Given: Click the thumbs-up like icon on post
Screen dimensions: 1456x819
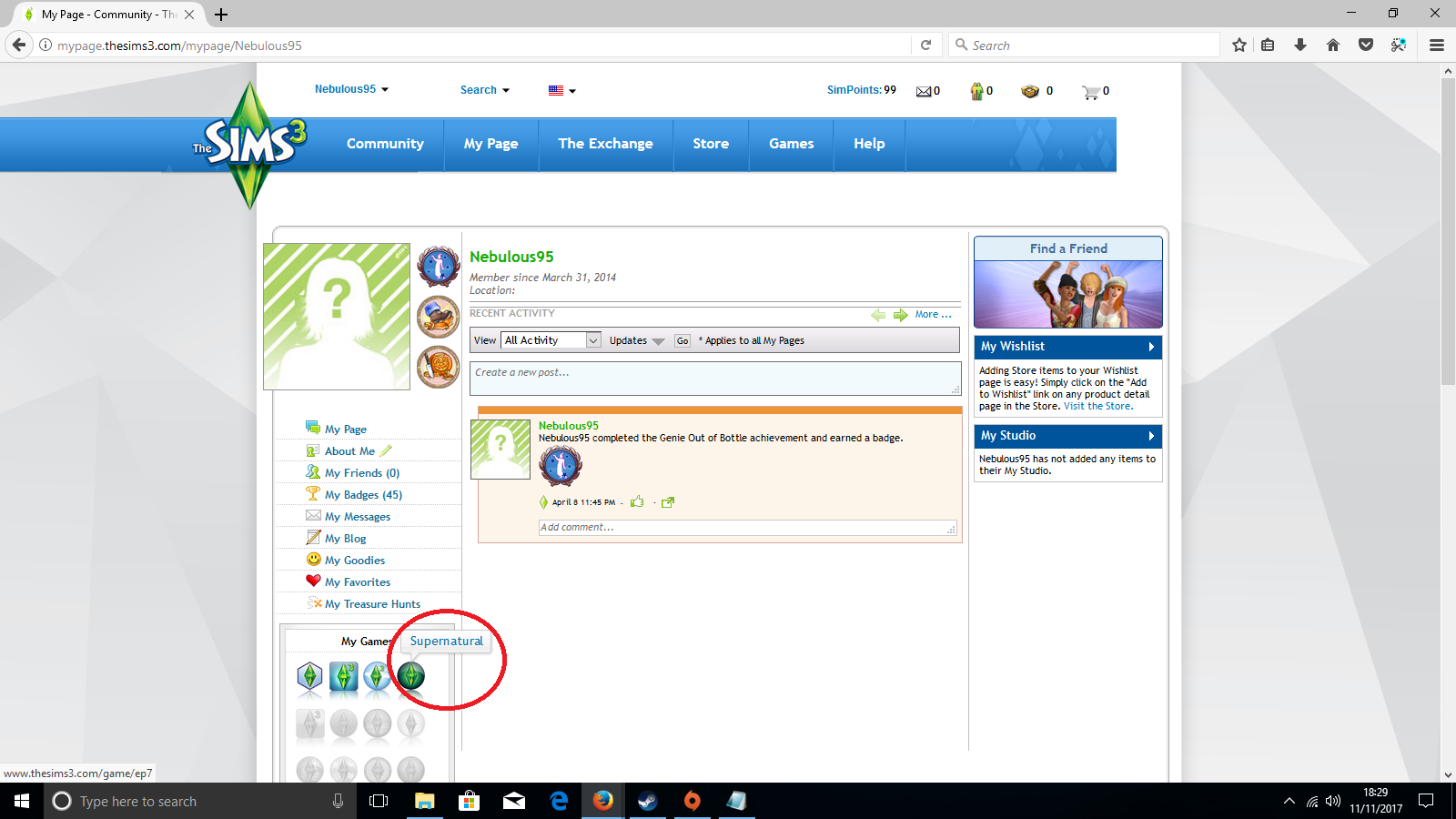Looking at the screenshot, I should tap(637, 501).
